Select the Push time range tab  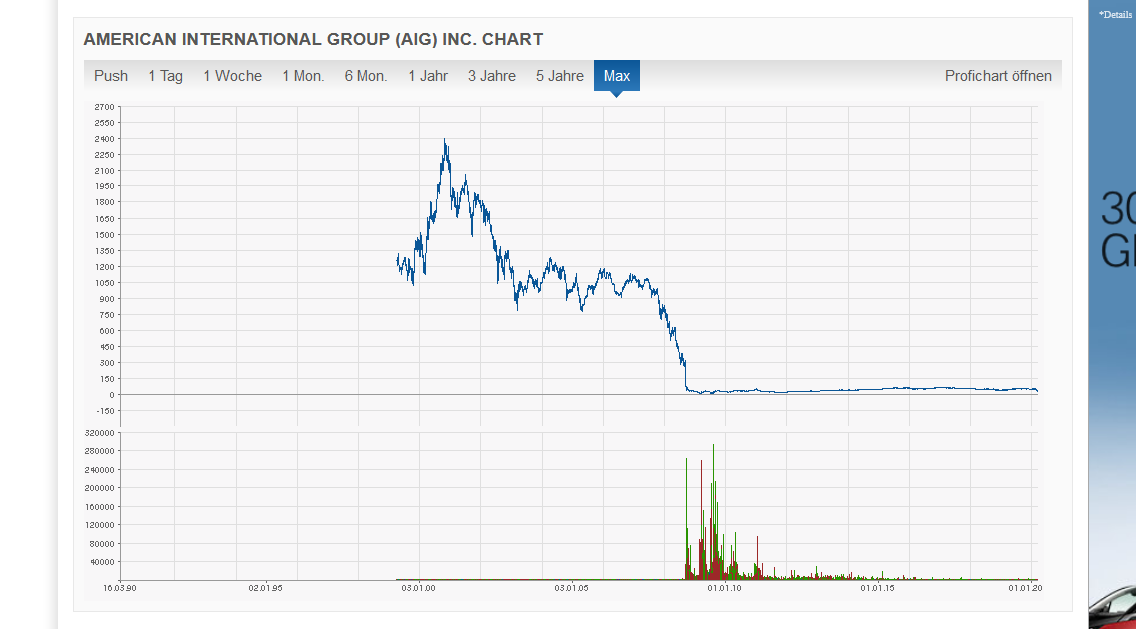pos(111,76)
